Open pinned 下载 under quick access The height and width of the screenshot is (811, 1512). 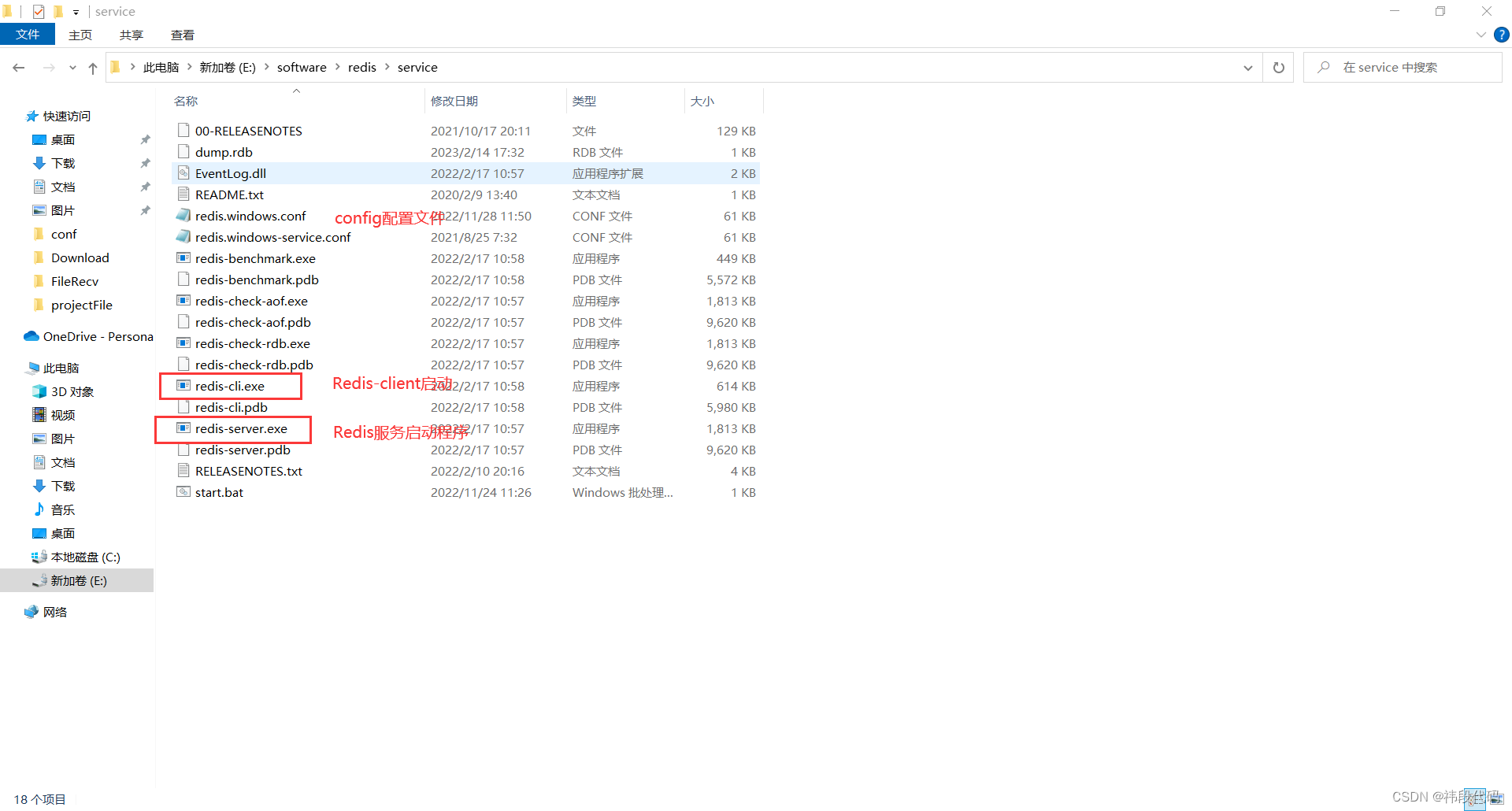(x=62, y=163)
